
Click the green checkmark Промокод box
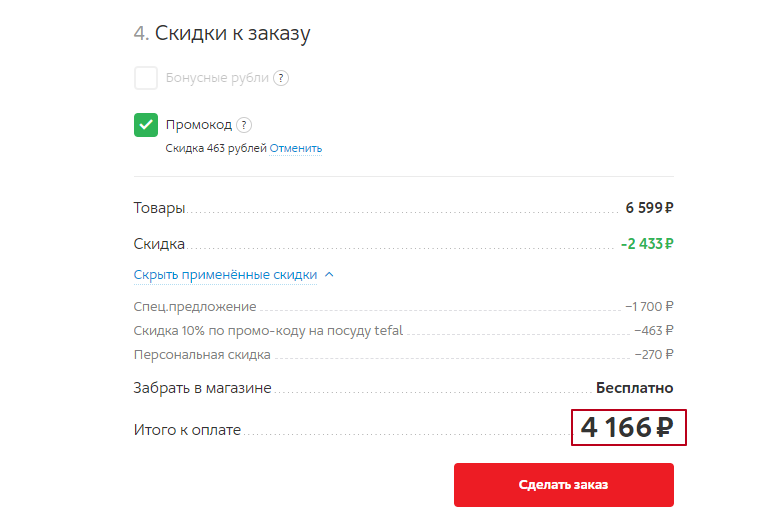point(146,125)
